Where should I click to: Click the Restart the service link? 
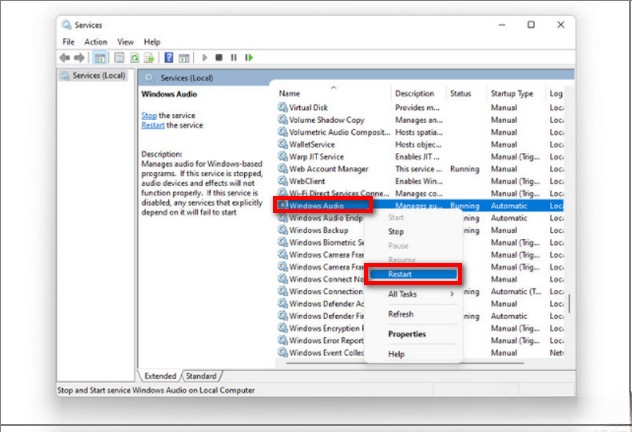(153, 125)
